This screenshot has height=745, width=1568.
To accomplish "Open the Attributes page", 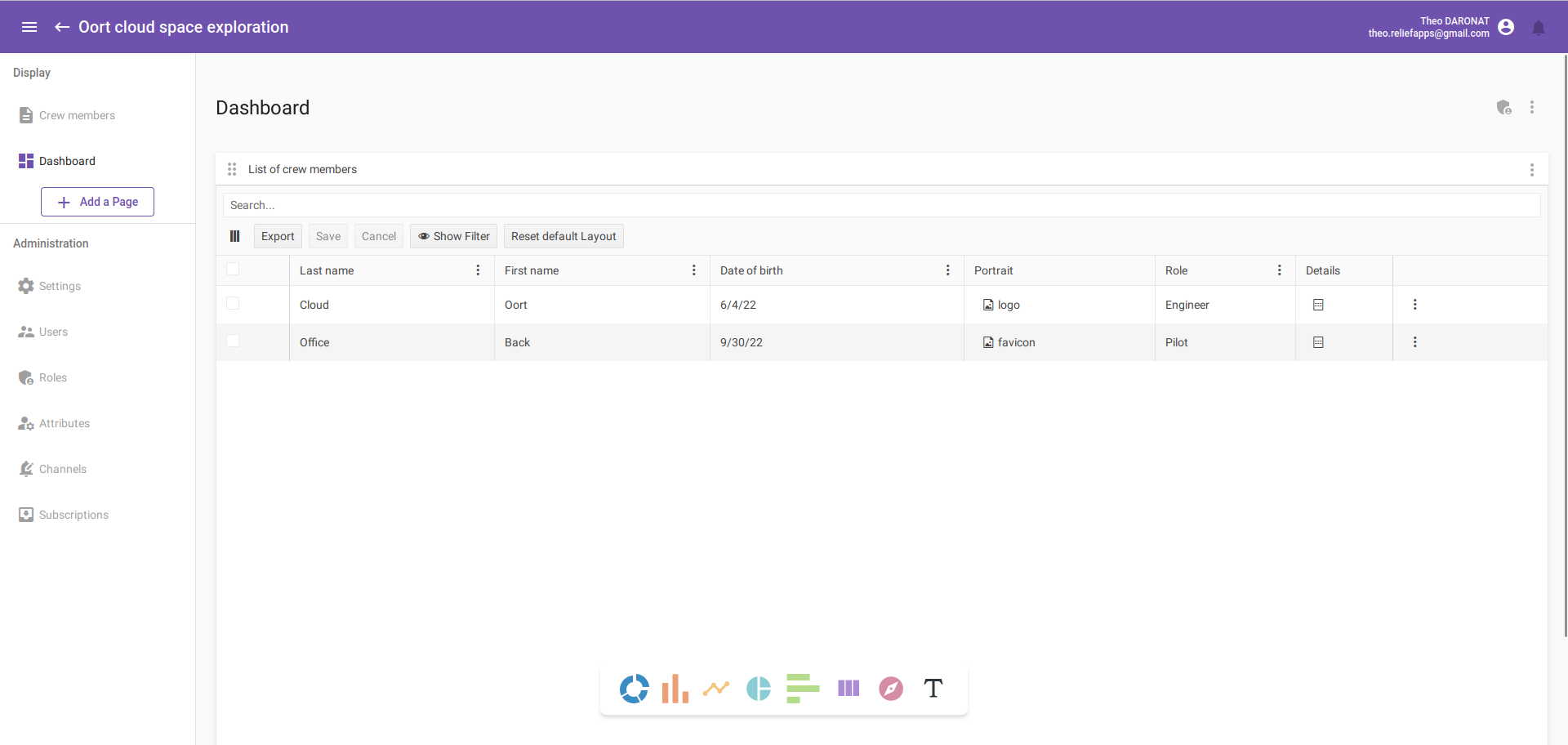I will point(97,423).
